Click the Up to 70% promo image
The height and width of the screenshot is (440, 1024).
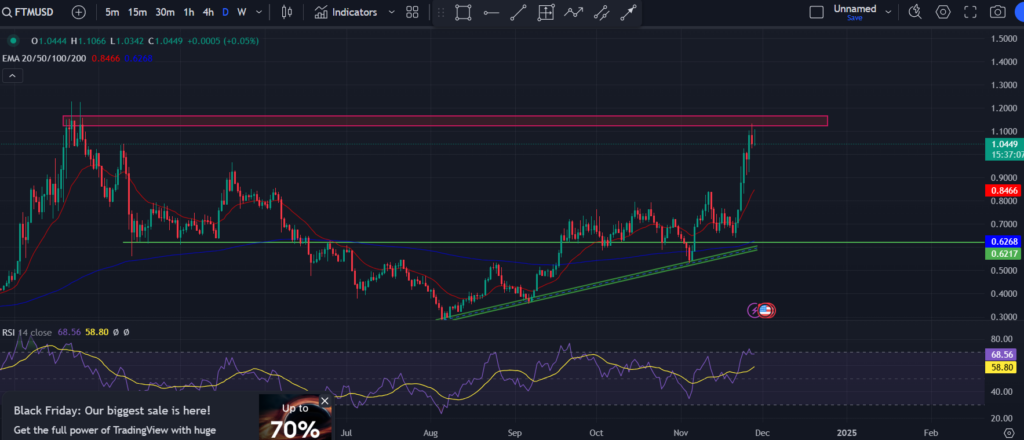295,417
